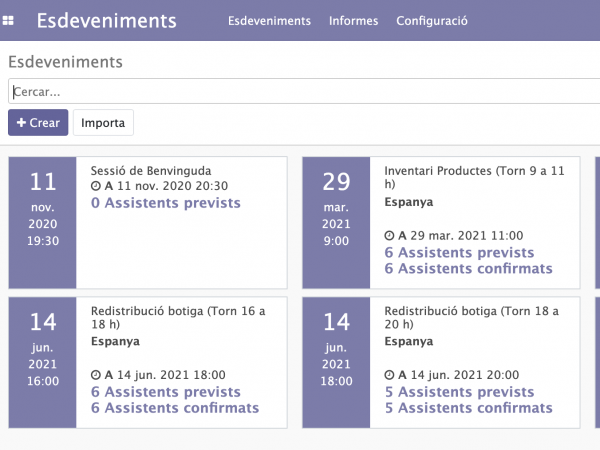Click the Crear button
Image resolution: width=600 pixels, height=450 pixels.
[38, 122]
